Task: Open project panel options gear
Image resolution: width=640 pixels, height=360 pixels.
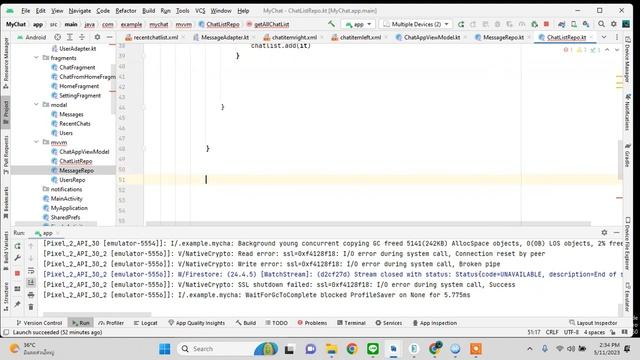Action: pyautogui.click(x=97, y=37)
